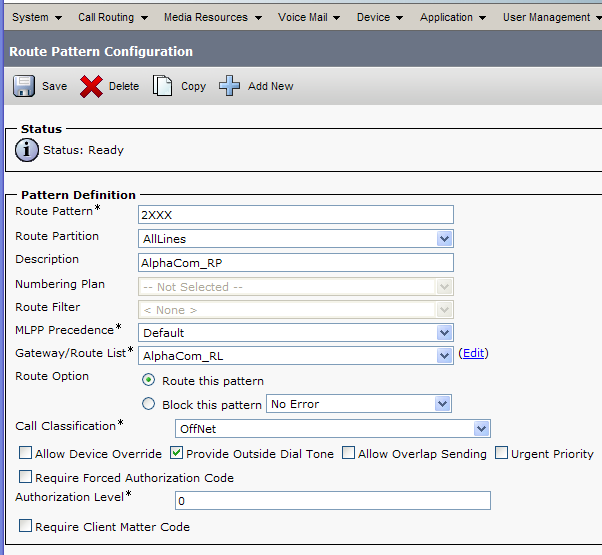The image size is (602, 555).
Task: Open the Call Classification dropdown
Action: [481, 429]
